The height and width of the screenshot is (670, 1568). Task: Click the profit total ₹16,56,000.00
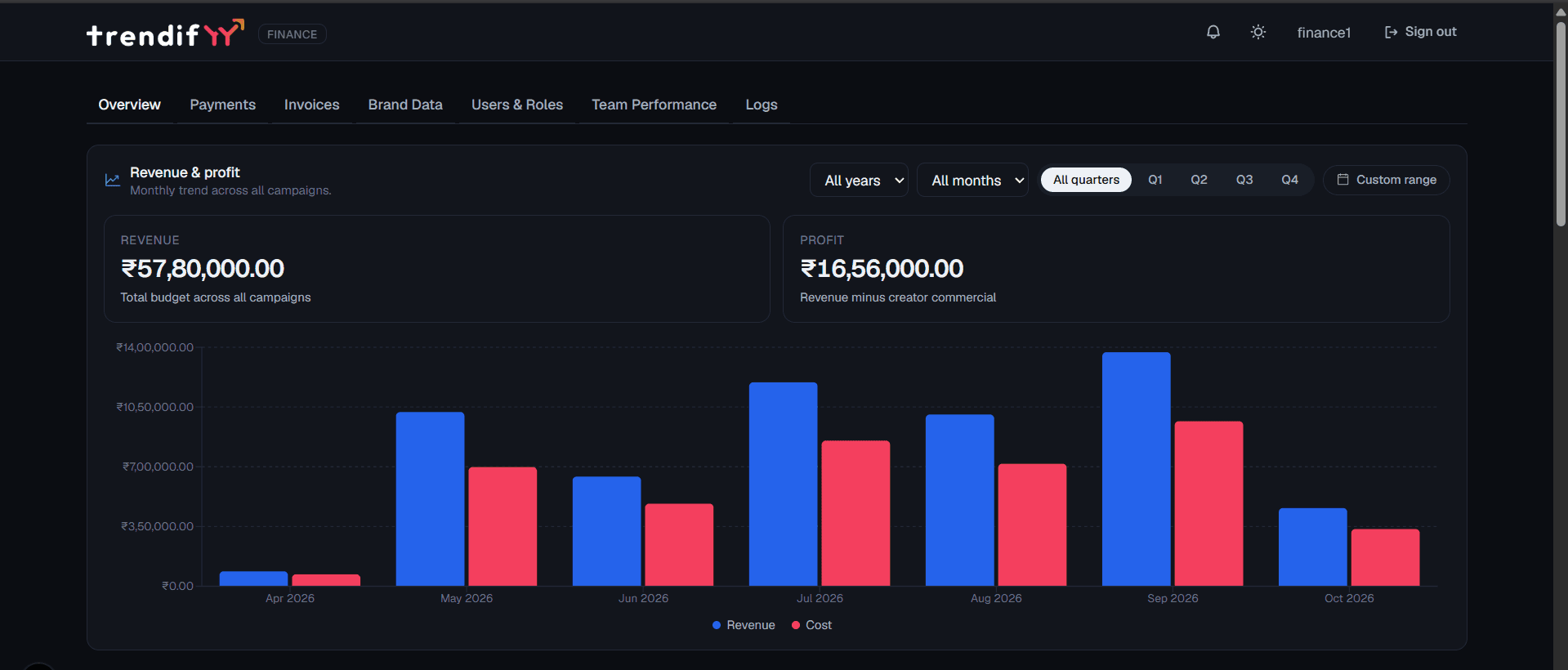pos(882,269)
